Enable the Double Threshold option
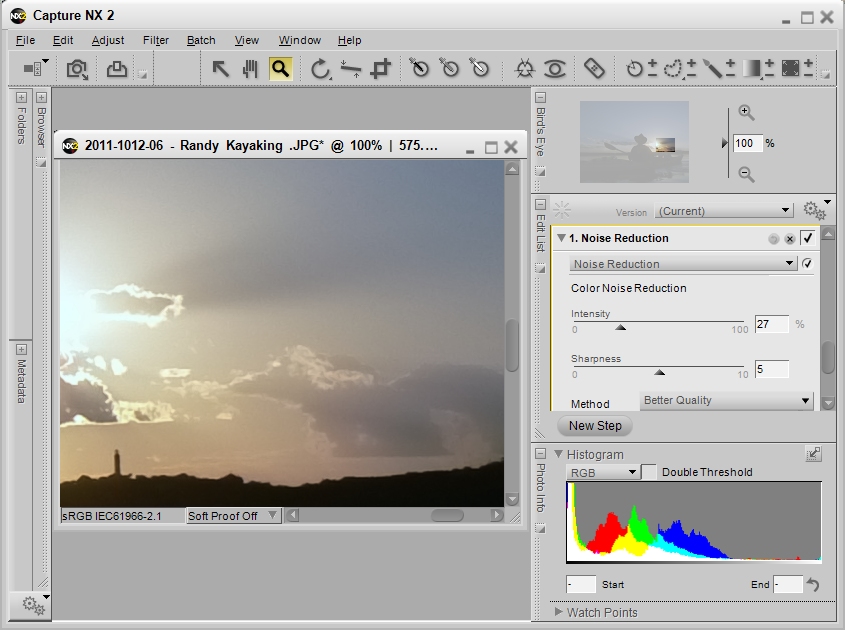The image size is (845, 630). tap(646, 471)
